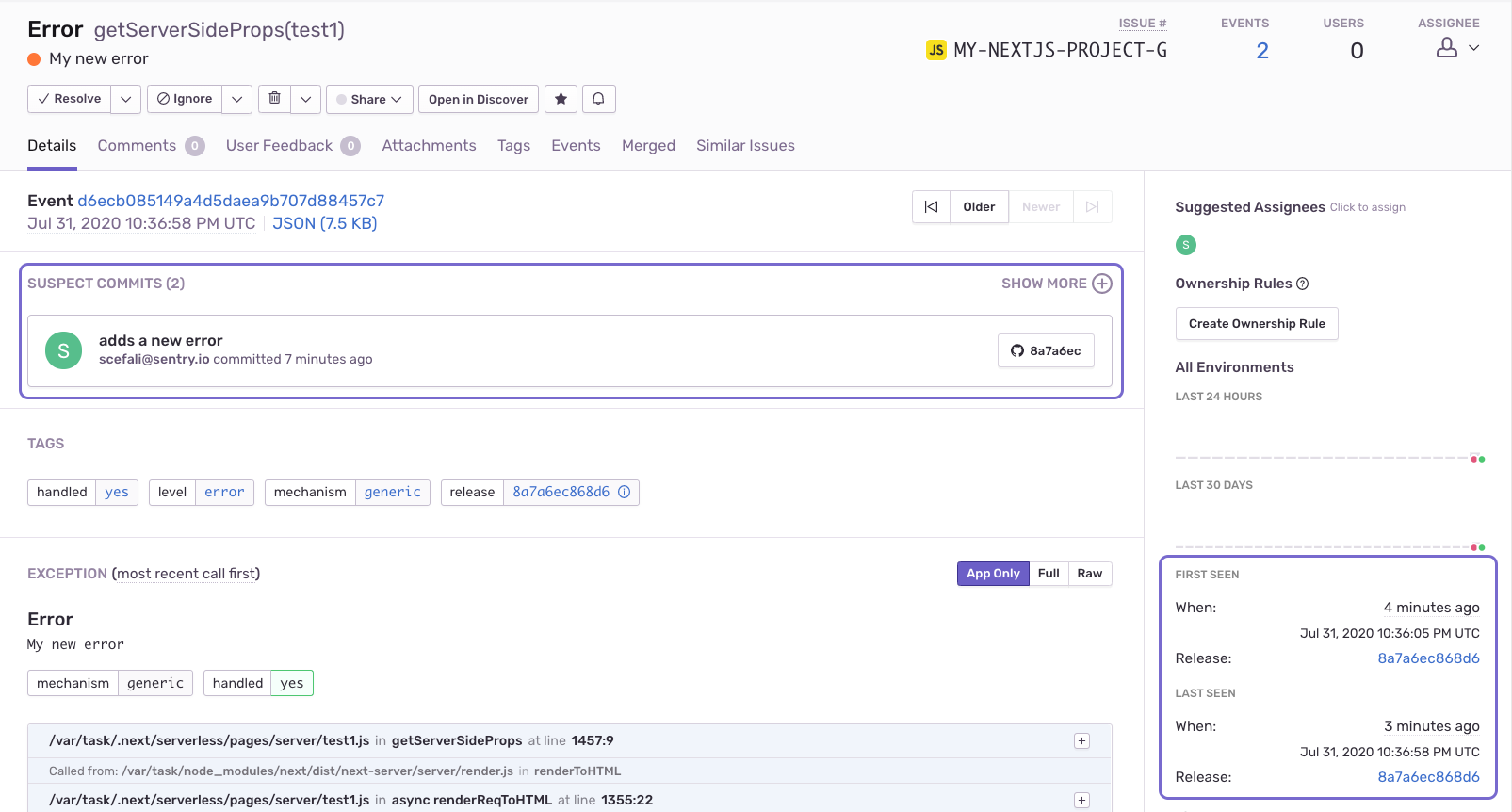This screenshot has width=1512, height=812.
Task: Open Resolve options dropdown arrow
Action: (126, 99)
